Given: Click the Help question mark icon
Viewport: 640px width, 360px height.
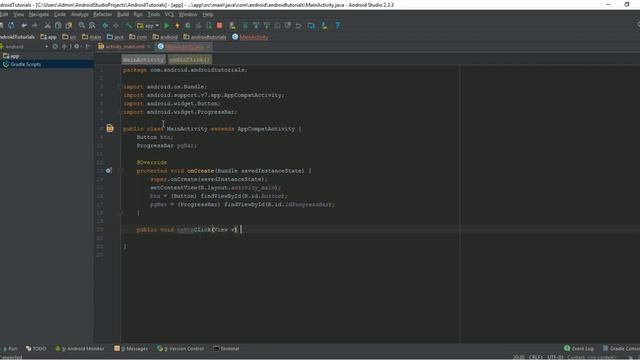Looking at the screenshot, I should click(338, 25).
